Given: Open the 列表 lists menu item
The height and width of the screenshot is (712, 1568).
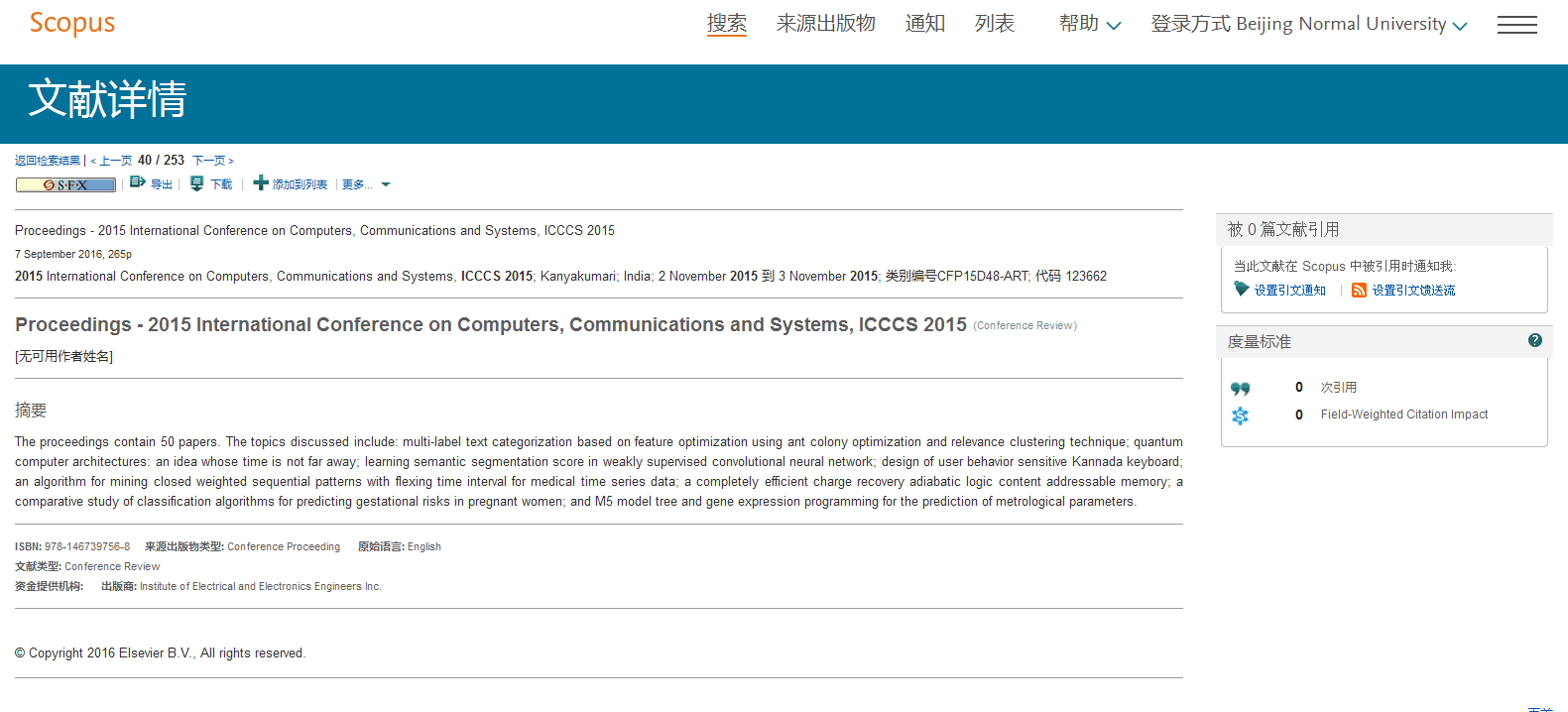Looking at the screenshot, I should pos(995,24).
